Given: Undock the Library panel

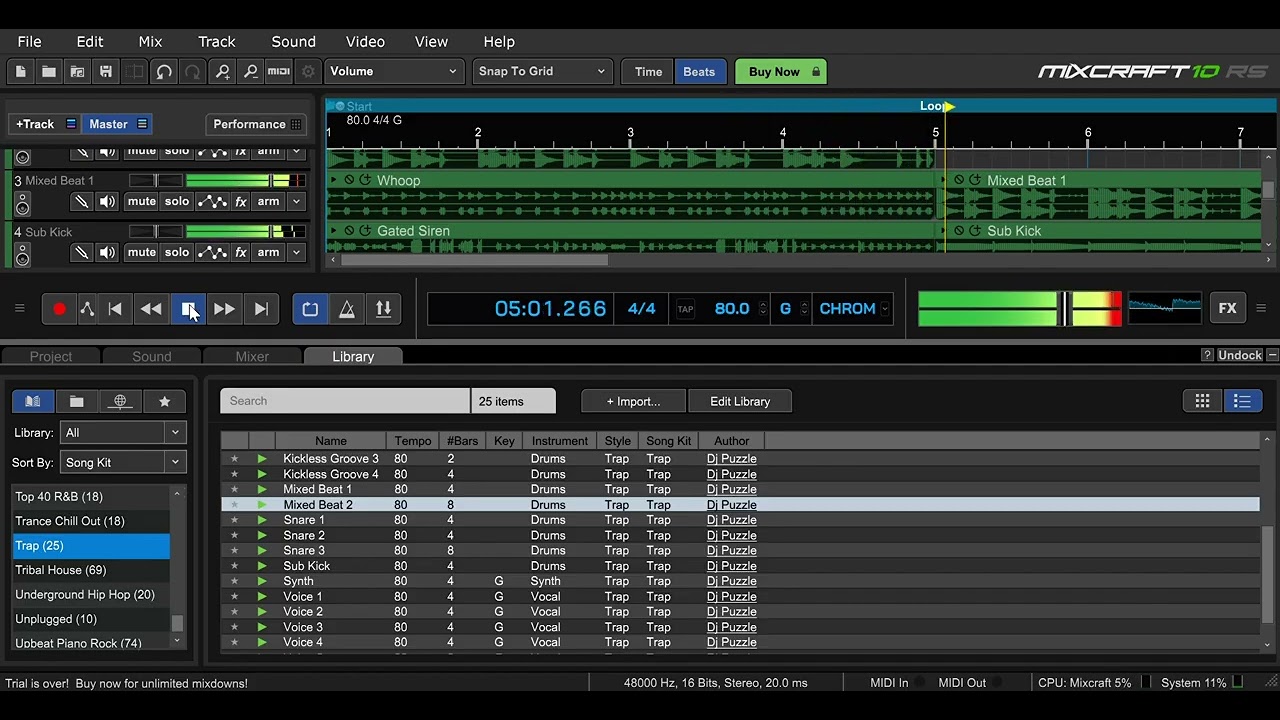Looking at the screenshot, I should click(1240, 355).
